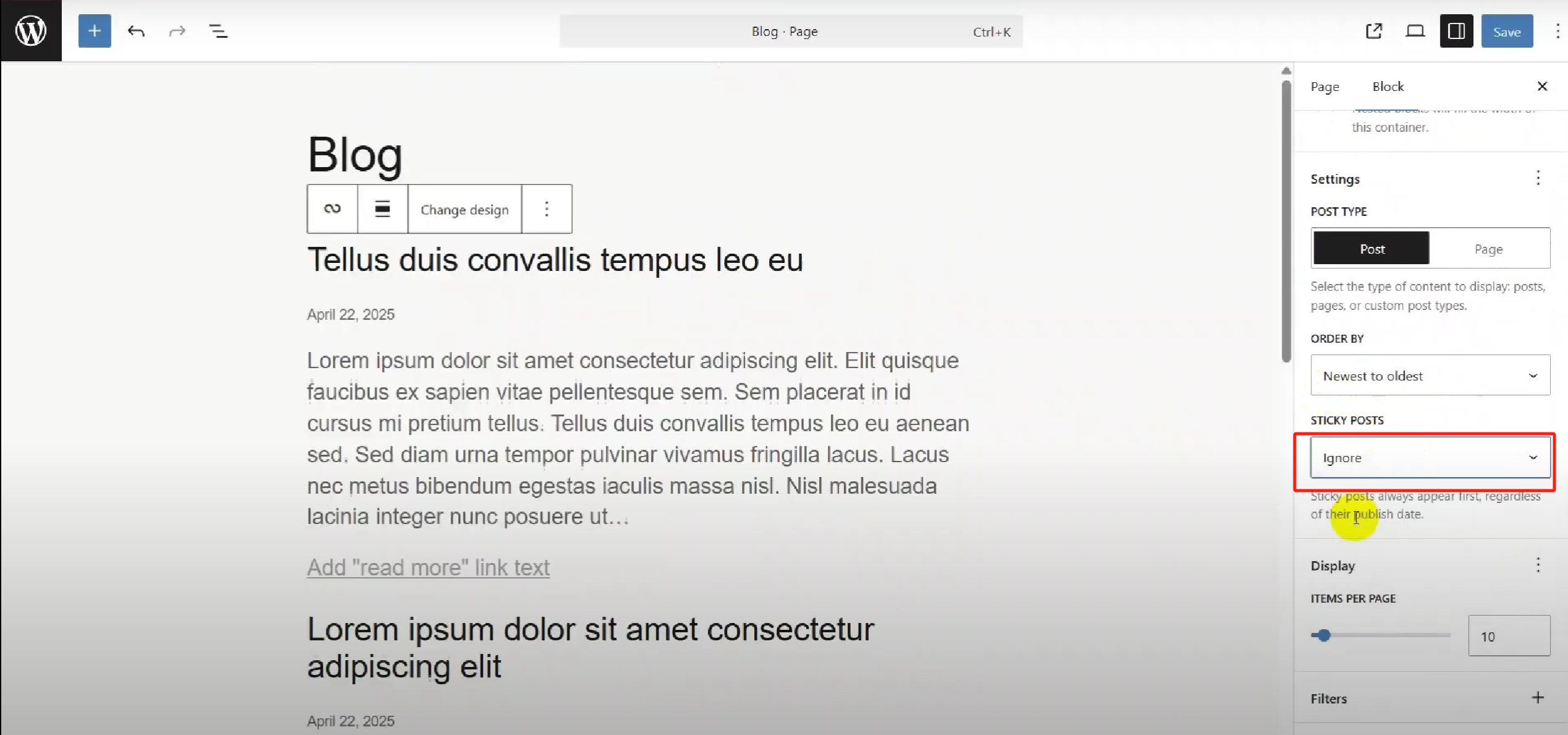This screenshot has height=735, width=1568.
Task: Toggle the settings sidebar panel
Action: (1457, 30)
